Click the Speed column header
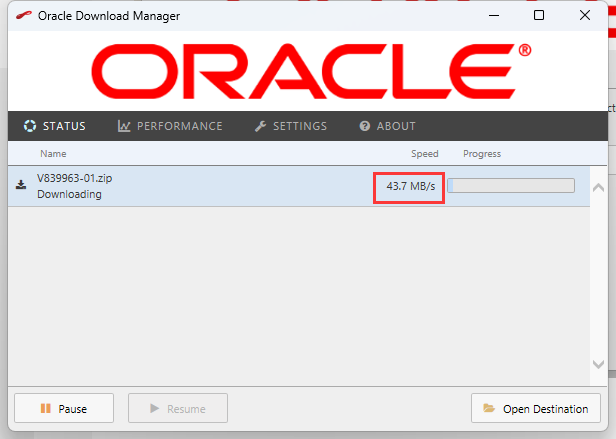This screenshot has height=439, width=616. tap(425, 154)
